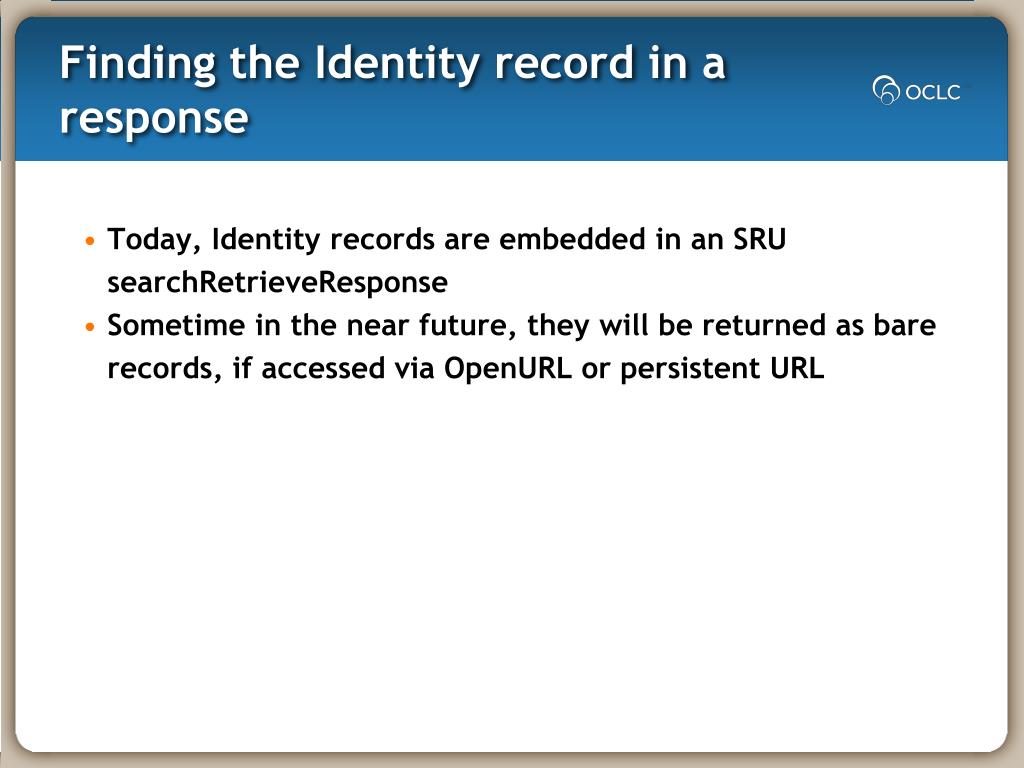Screen dimensions: 1024x768
Task: Click the word "Today," starting the first bullet
Action: click(155, 240)
